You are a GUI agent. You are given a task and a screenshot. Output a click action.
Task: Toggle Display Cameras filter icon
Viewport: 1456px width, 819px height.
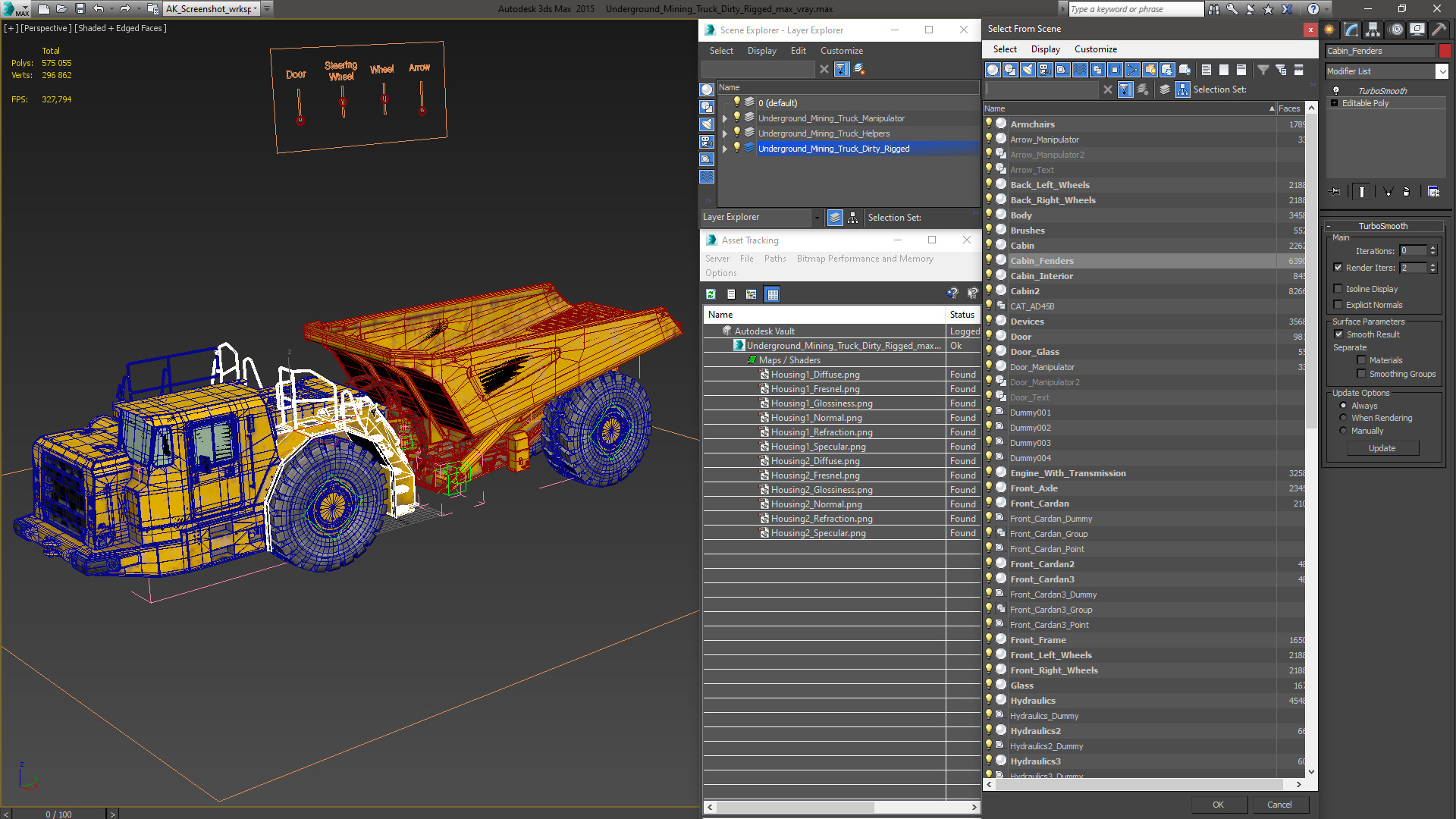(x=1045, y=70)
